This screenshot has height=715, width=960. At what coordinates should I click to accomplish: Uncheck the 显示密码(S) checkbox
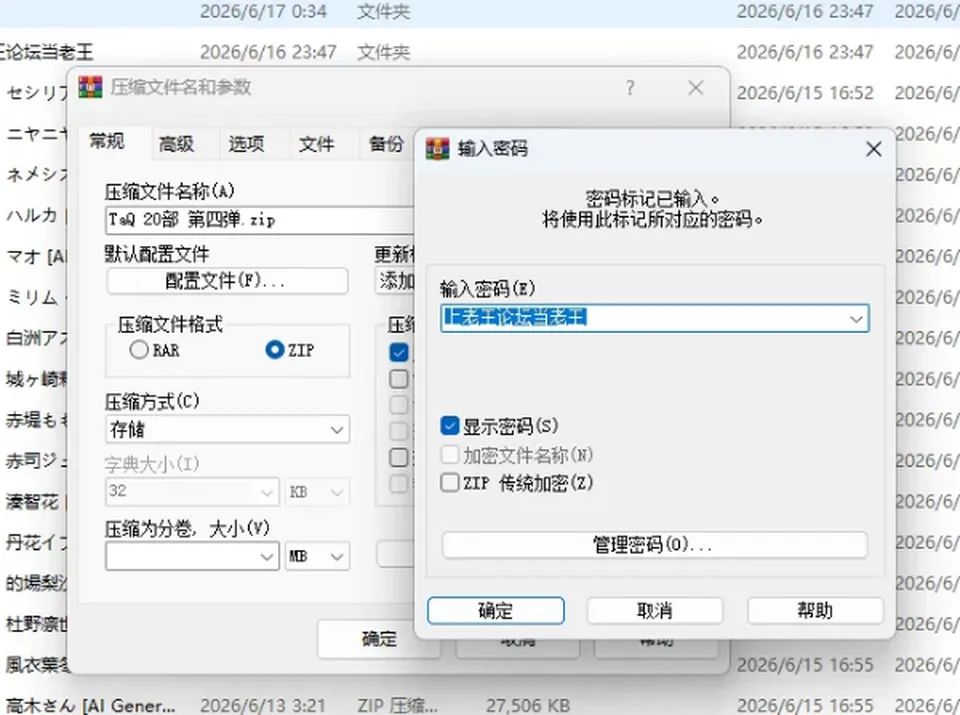(449, 426)
